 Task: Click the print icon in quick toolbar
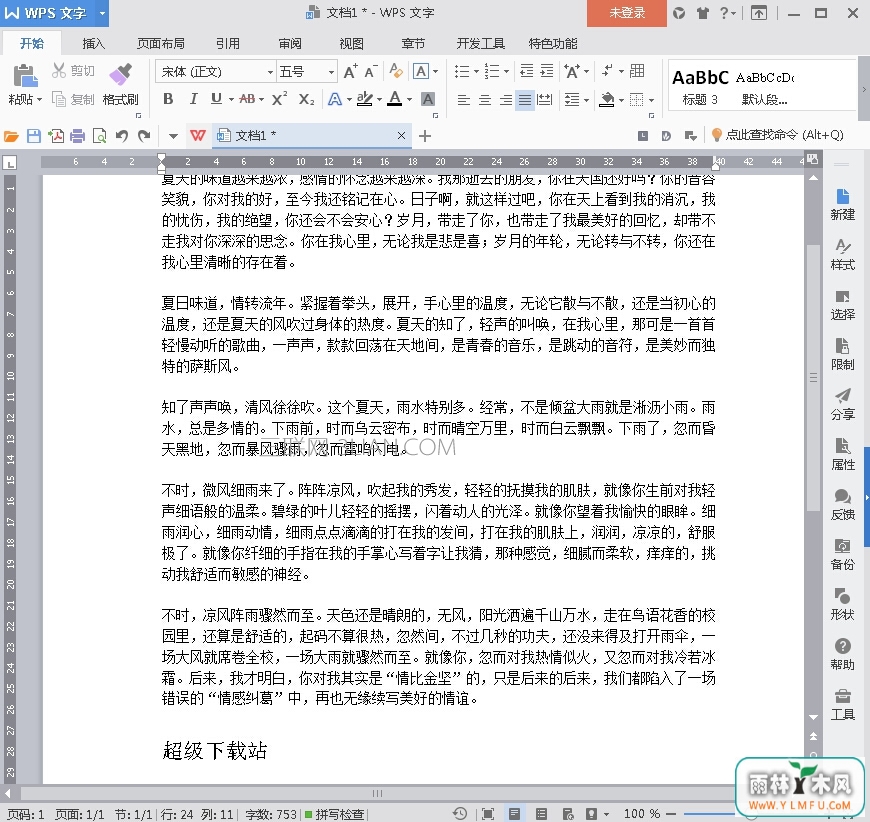coord(78,135)
